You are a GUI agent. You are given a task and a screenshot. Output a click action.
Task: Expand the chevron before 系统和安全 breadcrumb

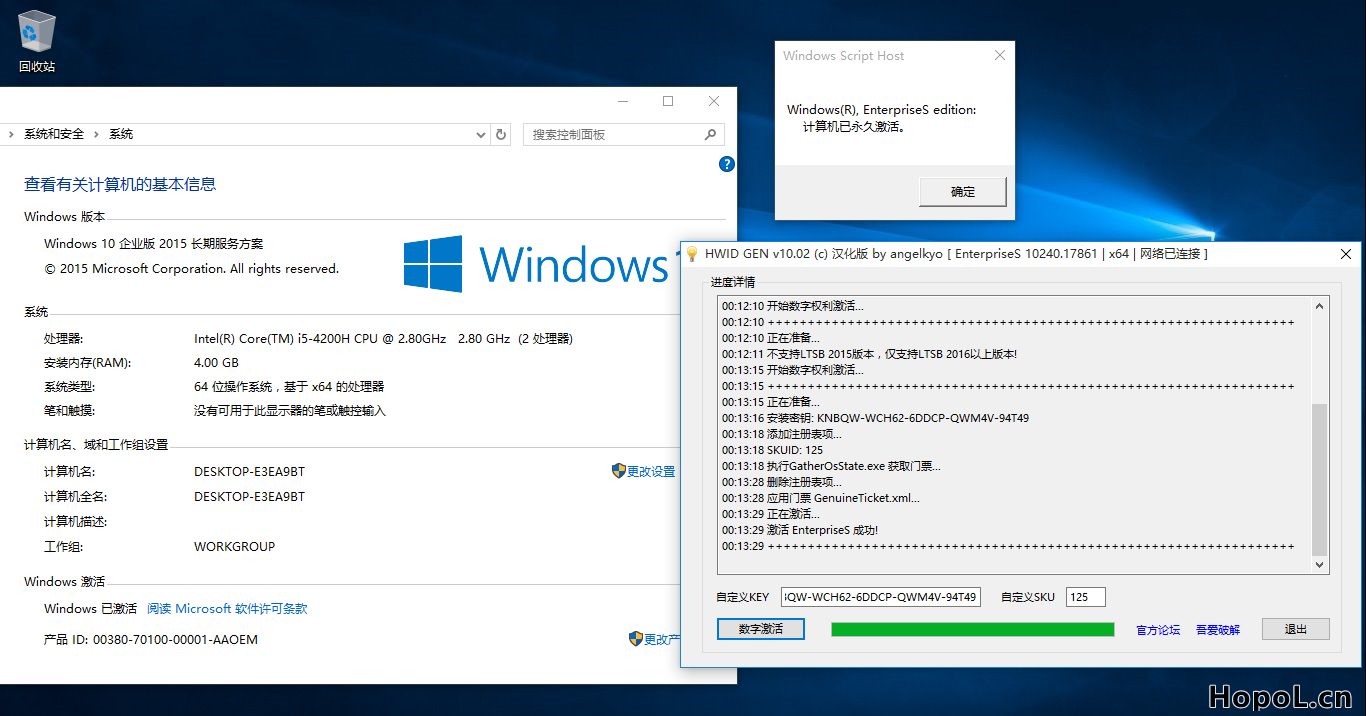[11, 134]
